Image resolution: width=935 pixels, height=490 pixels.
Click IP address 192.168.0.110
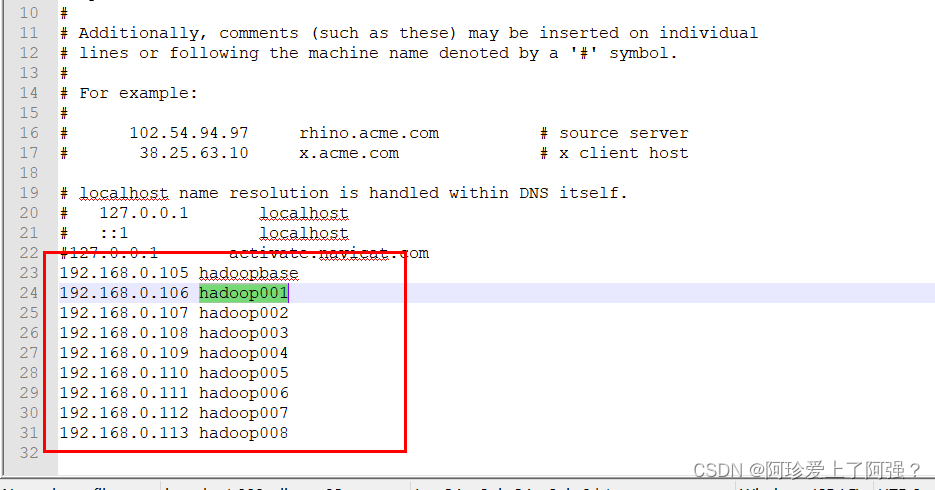click(124, 373)
